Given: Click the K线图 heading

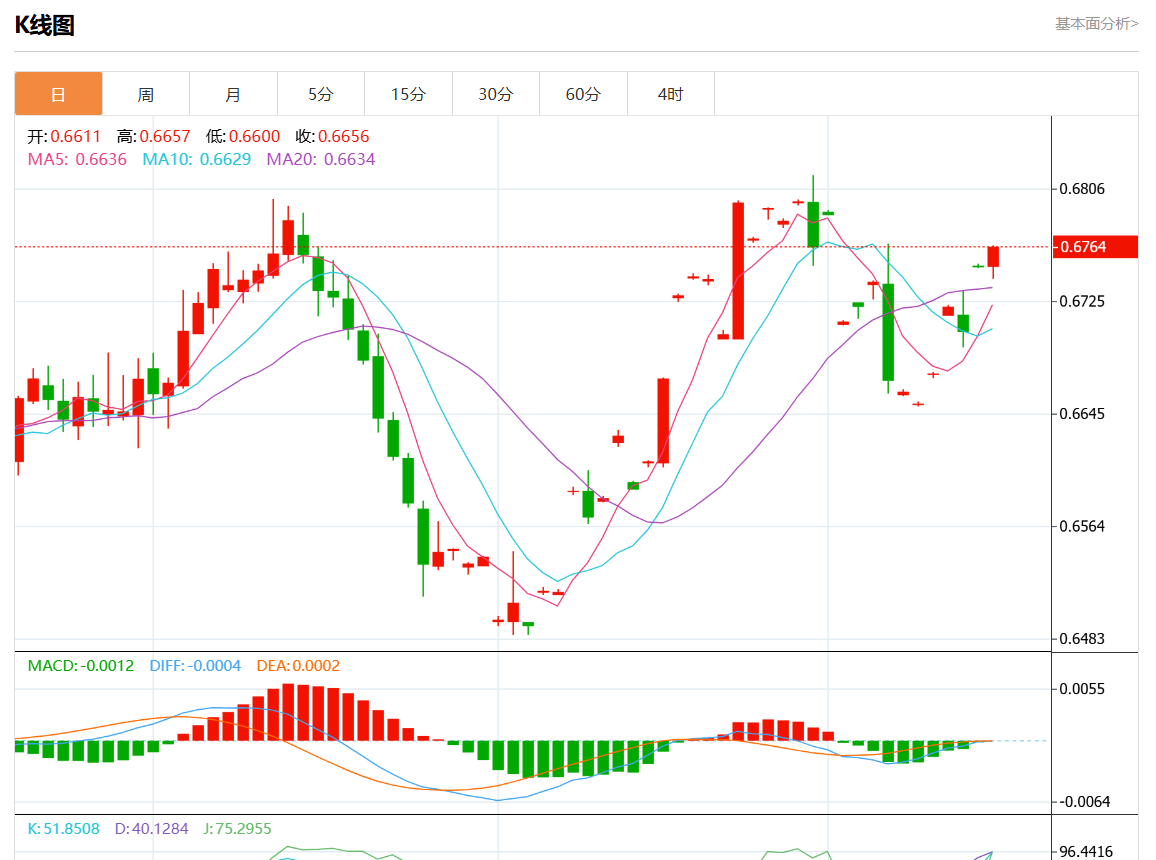Looking at the screenshot, I should click(45, 25).
